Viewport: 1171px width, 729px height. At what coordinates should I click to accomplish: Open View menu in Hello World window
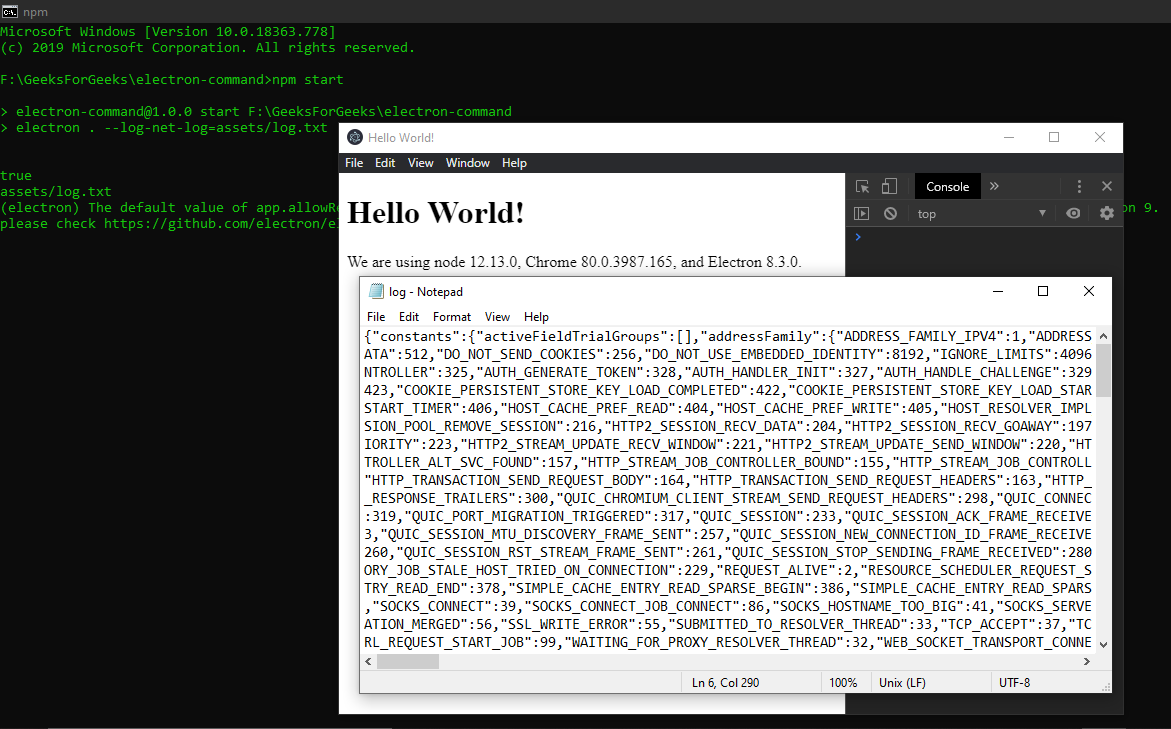click(x=420, y=163)
